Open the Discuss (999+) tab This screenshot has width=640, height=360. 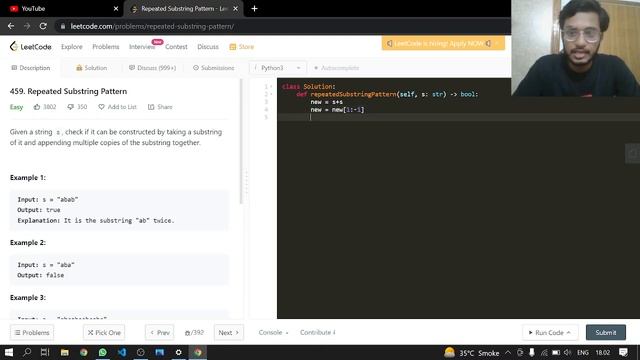[152, 68]
